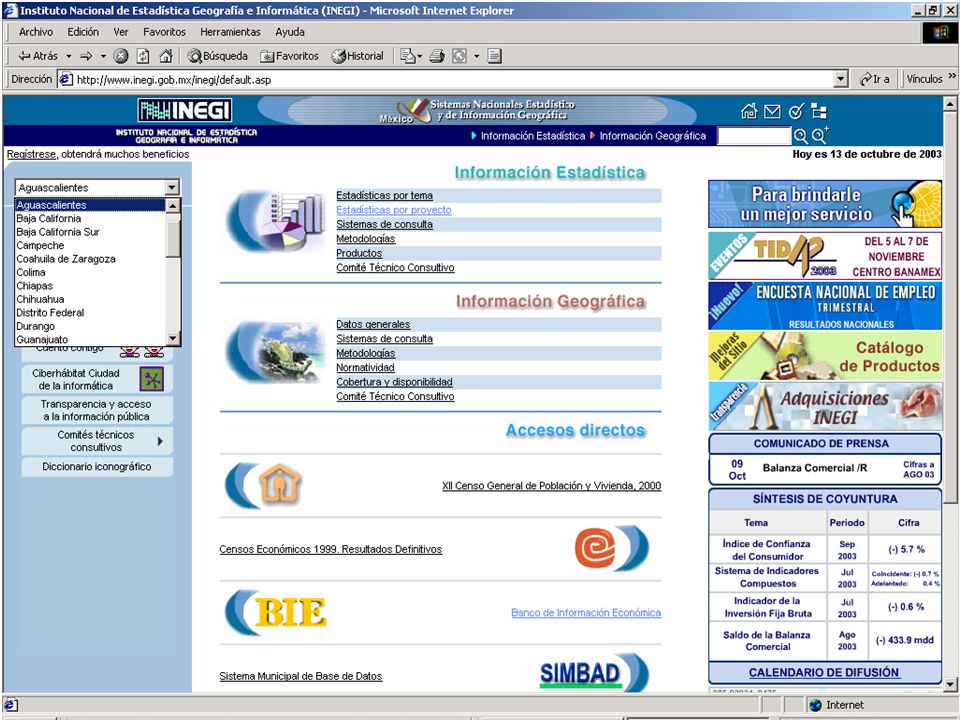Viewport: 960px width, 720px height.
Task: Click the Ciberhábitat green icon
Action: 152,379
